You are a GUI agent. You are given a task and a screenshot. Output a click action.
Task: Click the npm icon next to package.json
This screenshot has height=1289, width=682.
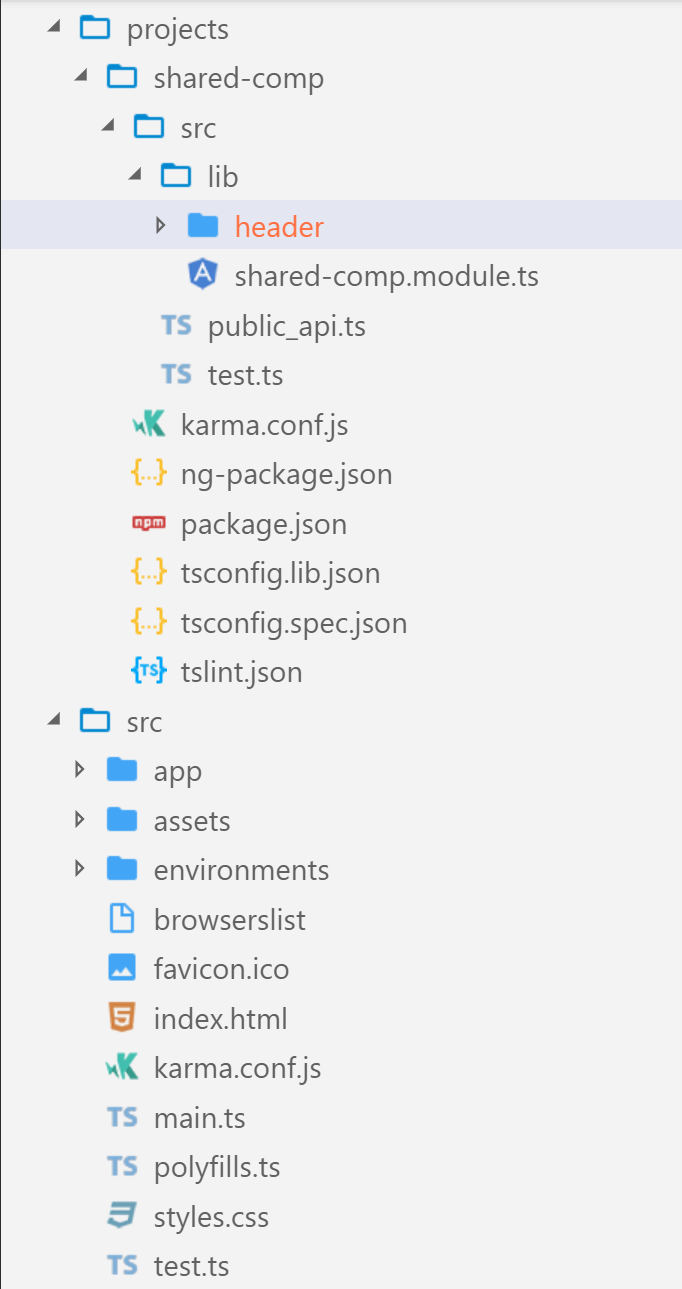click(x=149, y=523)
